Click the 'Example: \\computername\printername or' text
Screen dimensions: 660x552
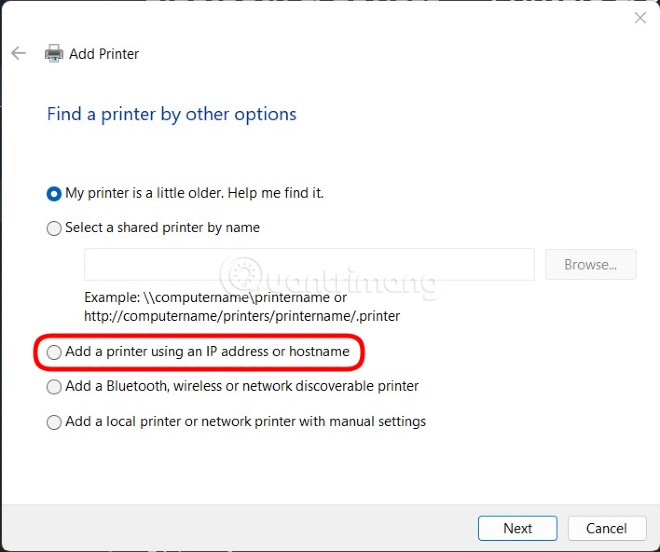pos(216,297)
